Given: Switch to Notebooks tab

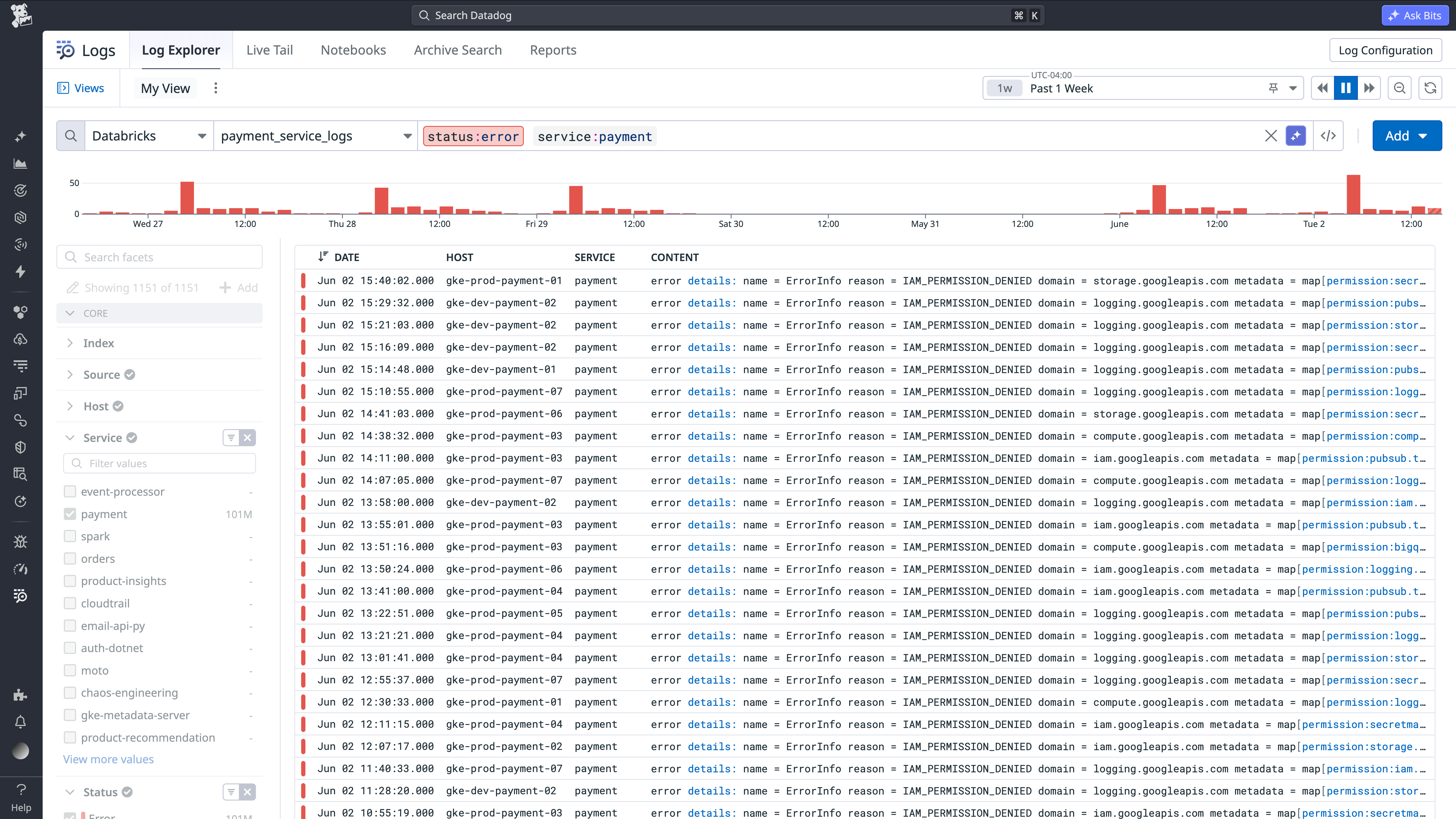Looking at the screenshot, I should point(353,50).
